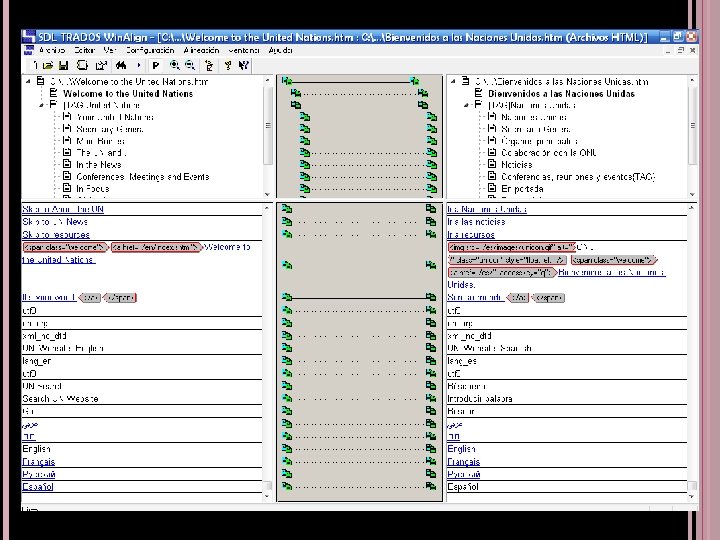Select Bienvenidos a las Naciones Unidas tree item

pyautogui.click(x=561, y=93)
